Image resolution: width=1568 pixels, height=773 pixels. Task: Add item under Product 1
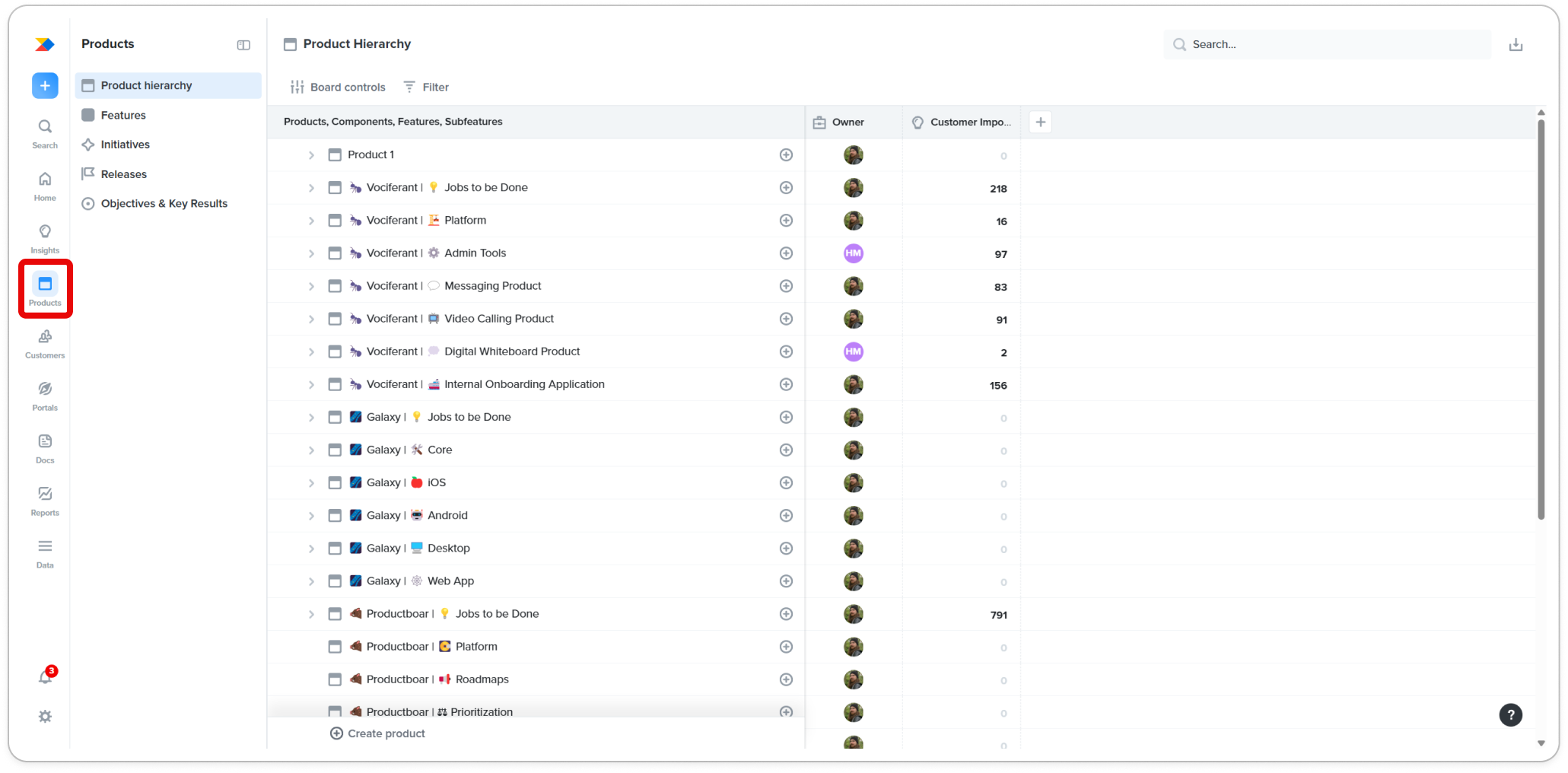pos(786,154)
